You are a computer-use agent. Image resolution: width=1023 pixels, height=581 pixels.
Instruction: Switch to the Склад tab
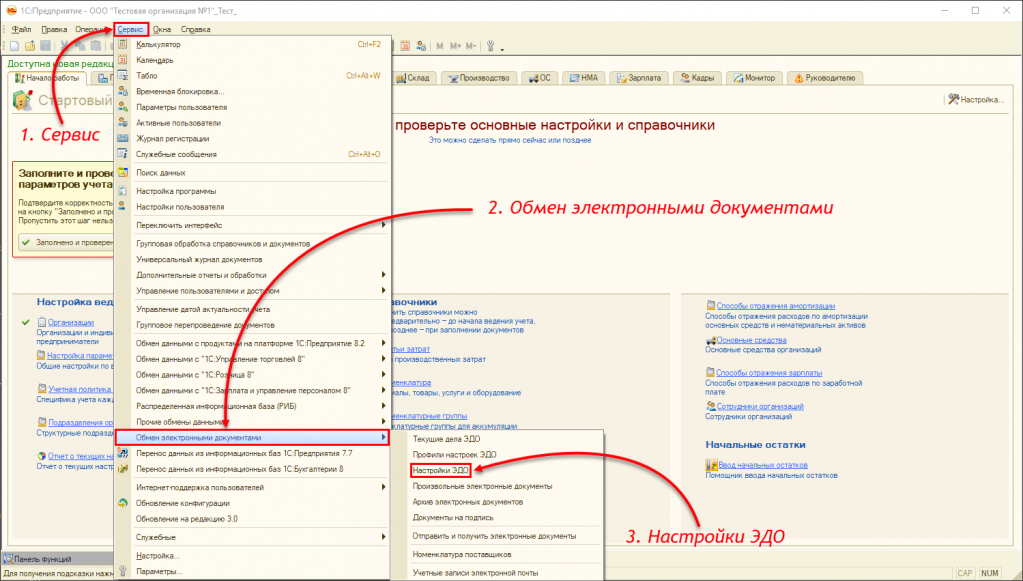pyautogui.click(x=413, y=78)
